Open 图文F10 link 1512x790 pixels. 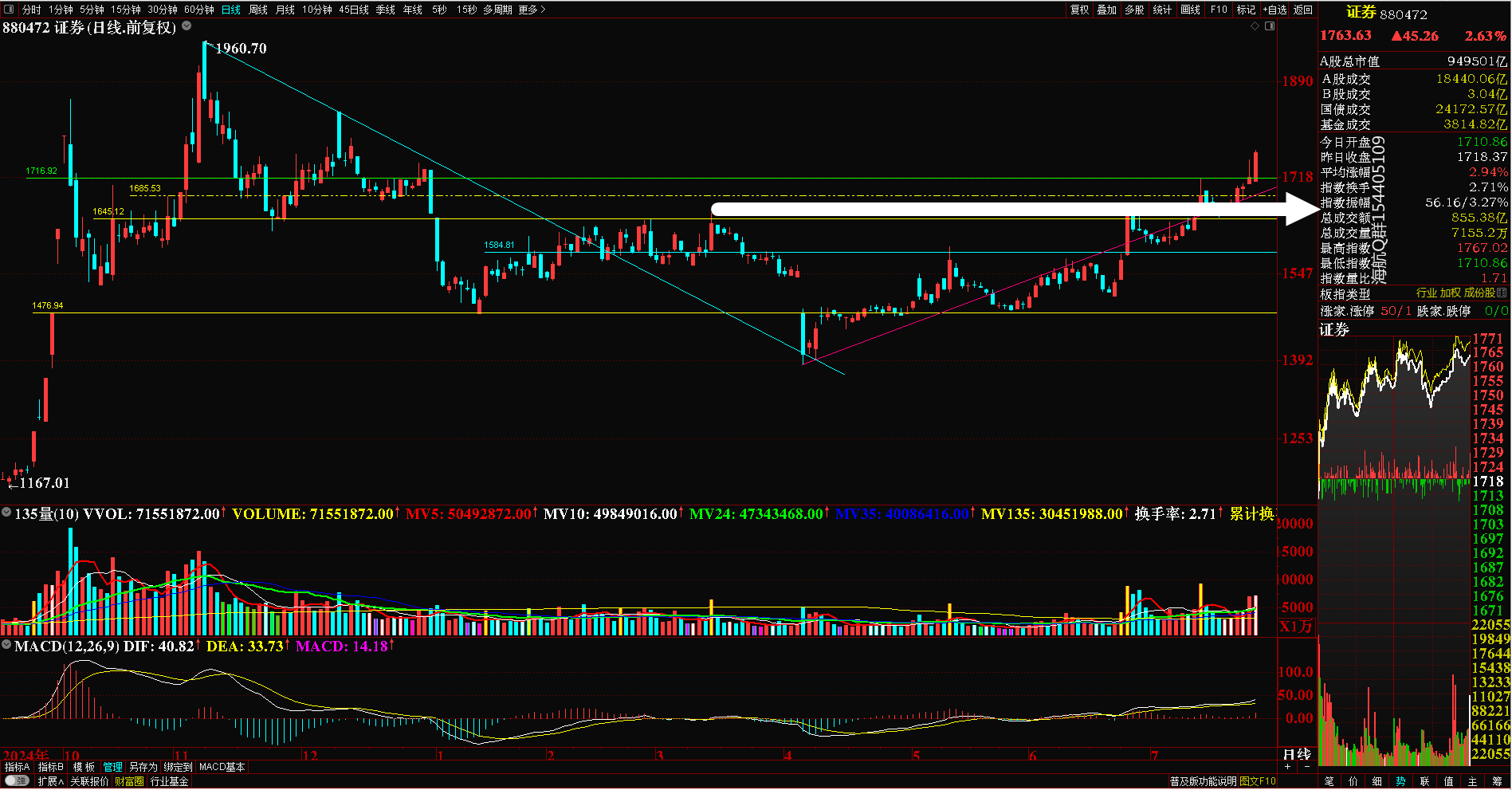(x=1257, y=781)
